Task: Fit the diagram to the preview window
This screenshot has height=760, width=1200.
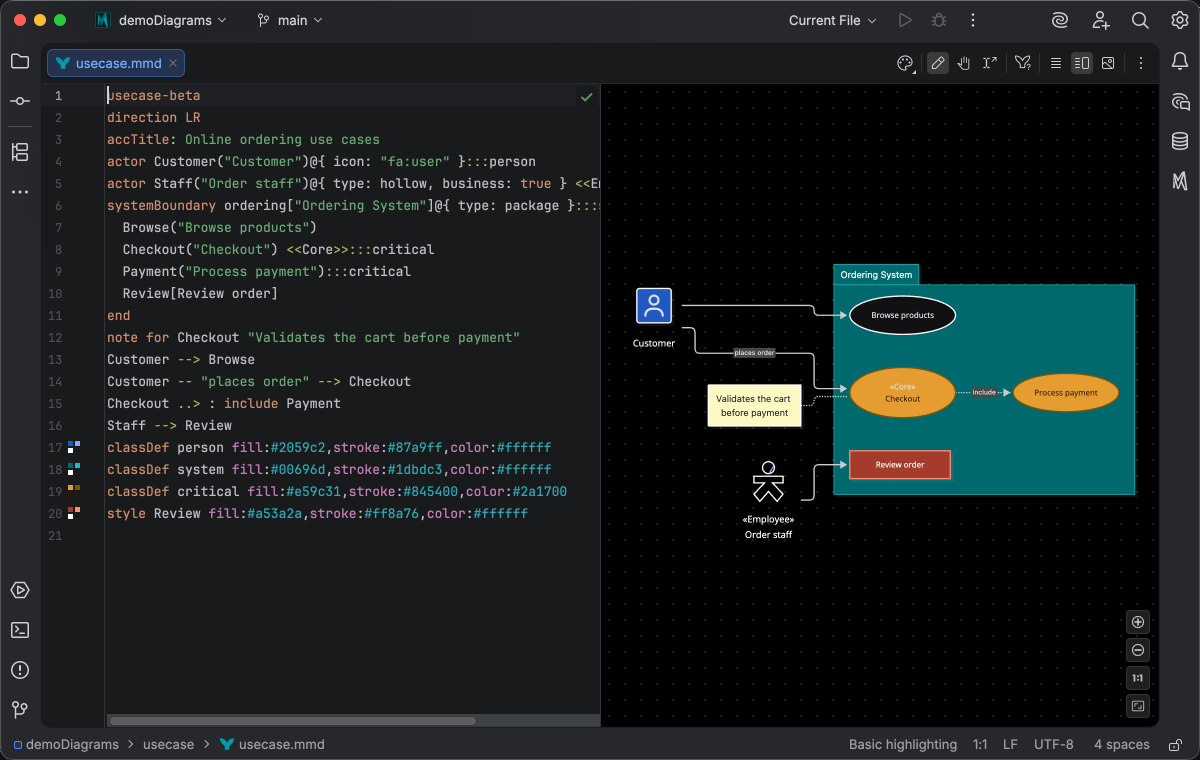Action: (1138, 706)
